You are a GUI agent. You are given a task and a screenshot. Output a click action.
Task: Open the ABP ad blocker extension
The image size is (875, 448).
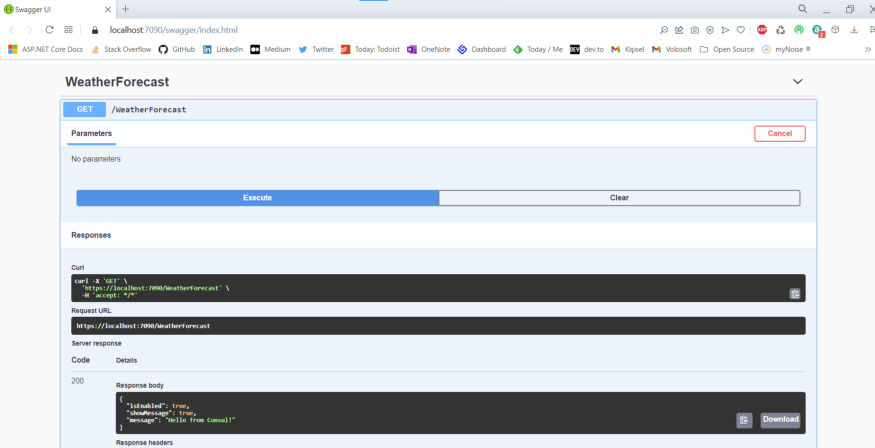(762, 30)
